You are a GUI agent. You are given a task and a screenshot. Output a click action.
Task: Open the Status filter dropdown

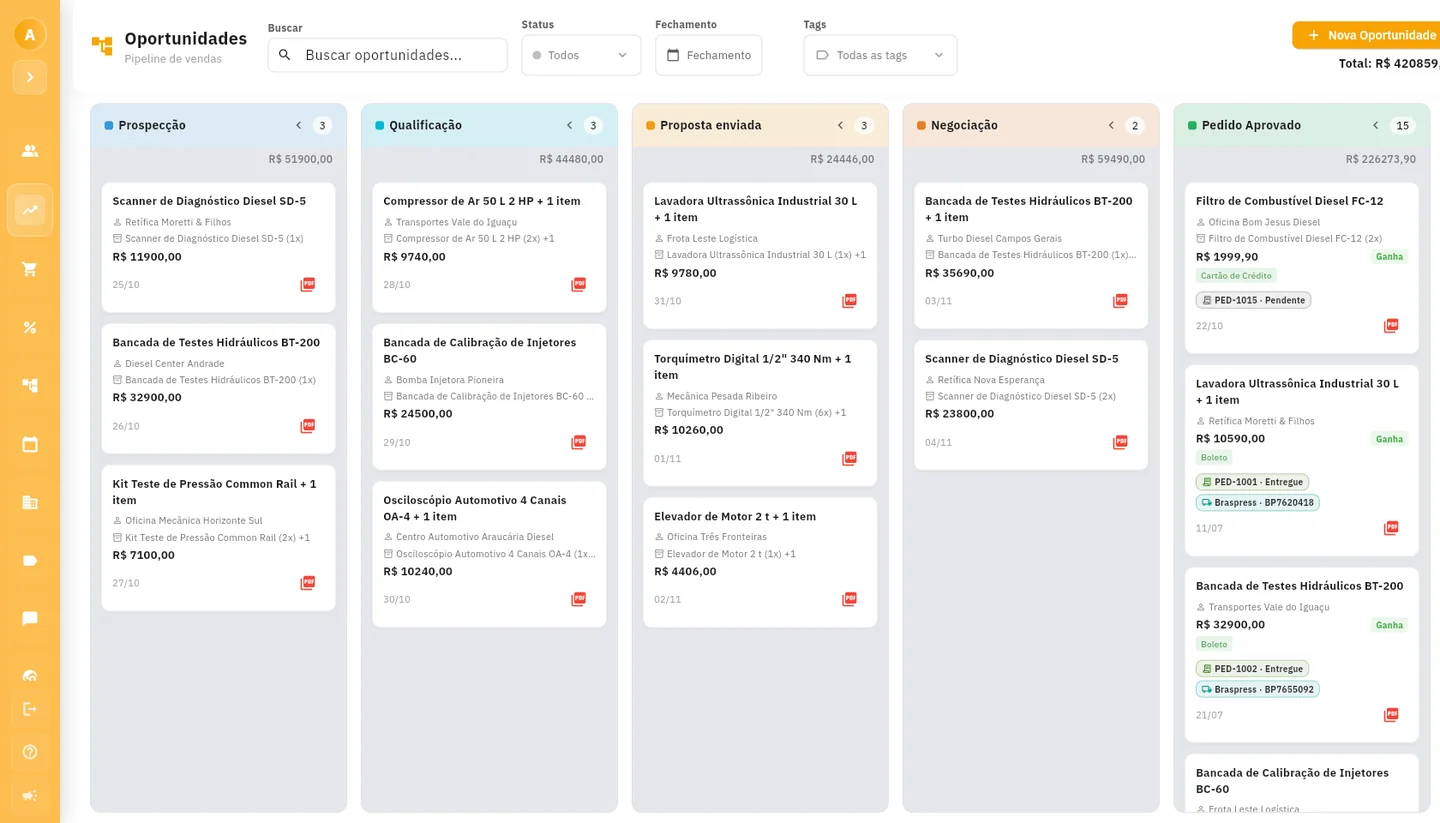(581, 55)
